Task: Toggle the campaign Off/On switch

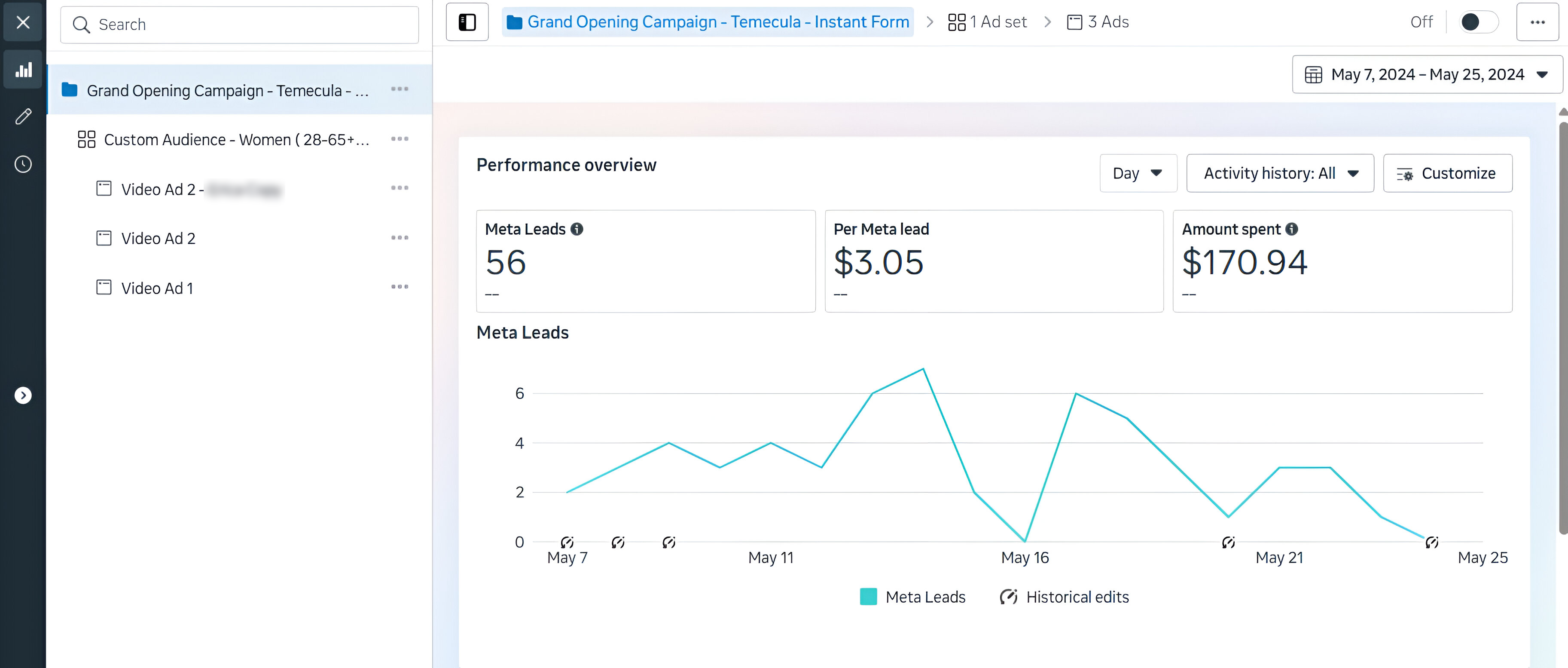Action: point(1478,22)
